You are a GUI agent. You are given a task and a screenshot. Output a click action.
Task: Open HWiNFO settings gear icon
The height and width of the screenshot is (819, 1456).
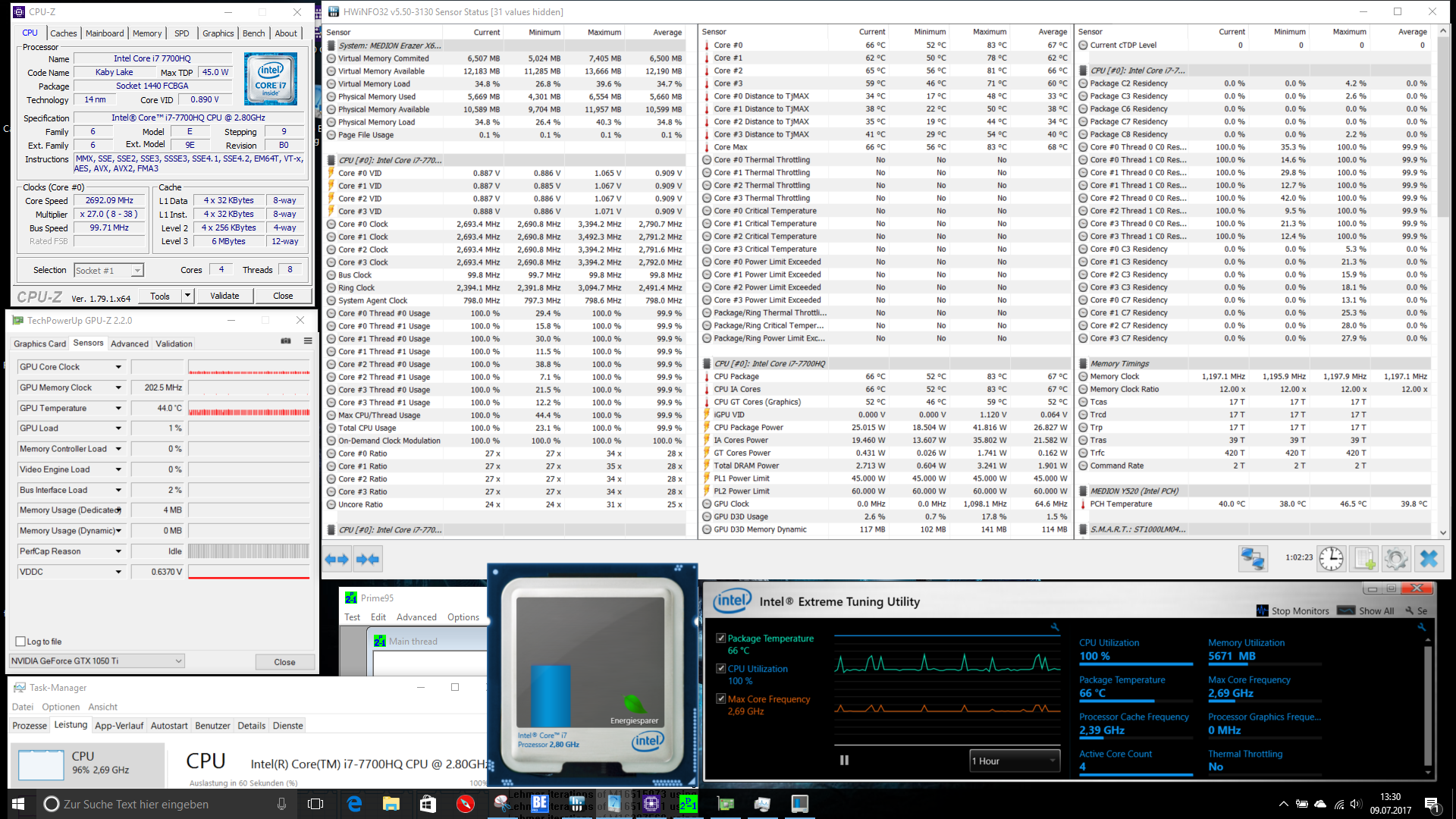1396,559
